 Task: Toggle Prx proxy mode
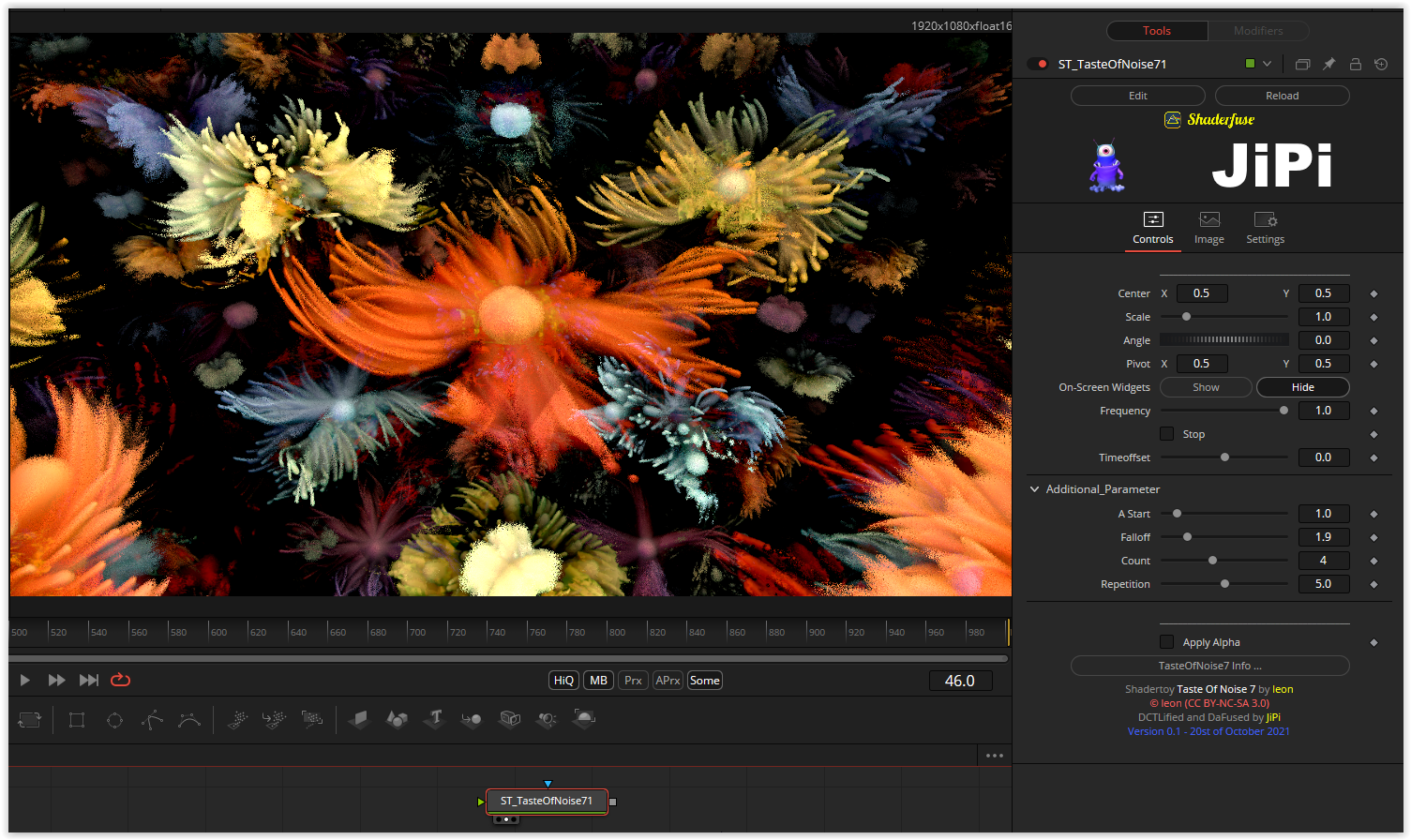tap(633, 681)
